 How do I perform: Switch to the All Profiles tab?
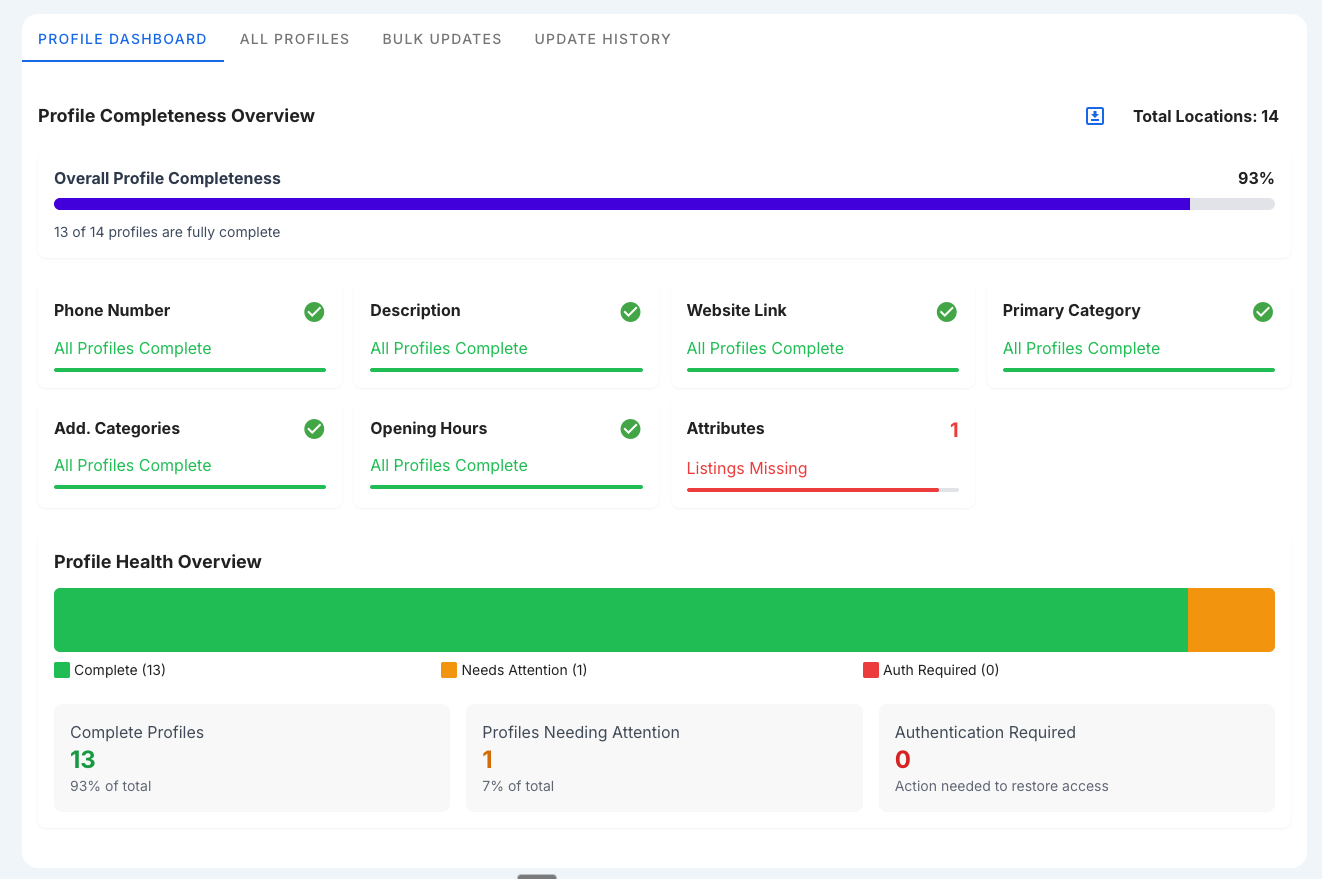(x=294, y=39)
